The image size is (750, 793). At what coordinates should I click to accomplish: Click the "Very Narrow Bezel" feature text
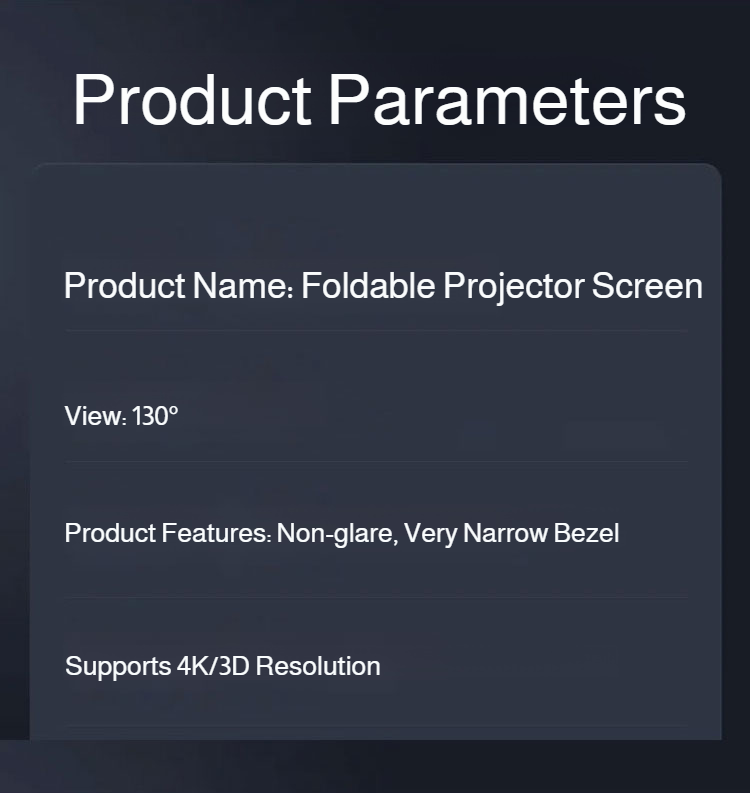[512, 533]
